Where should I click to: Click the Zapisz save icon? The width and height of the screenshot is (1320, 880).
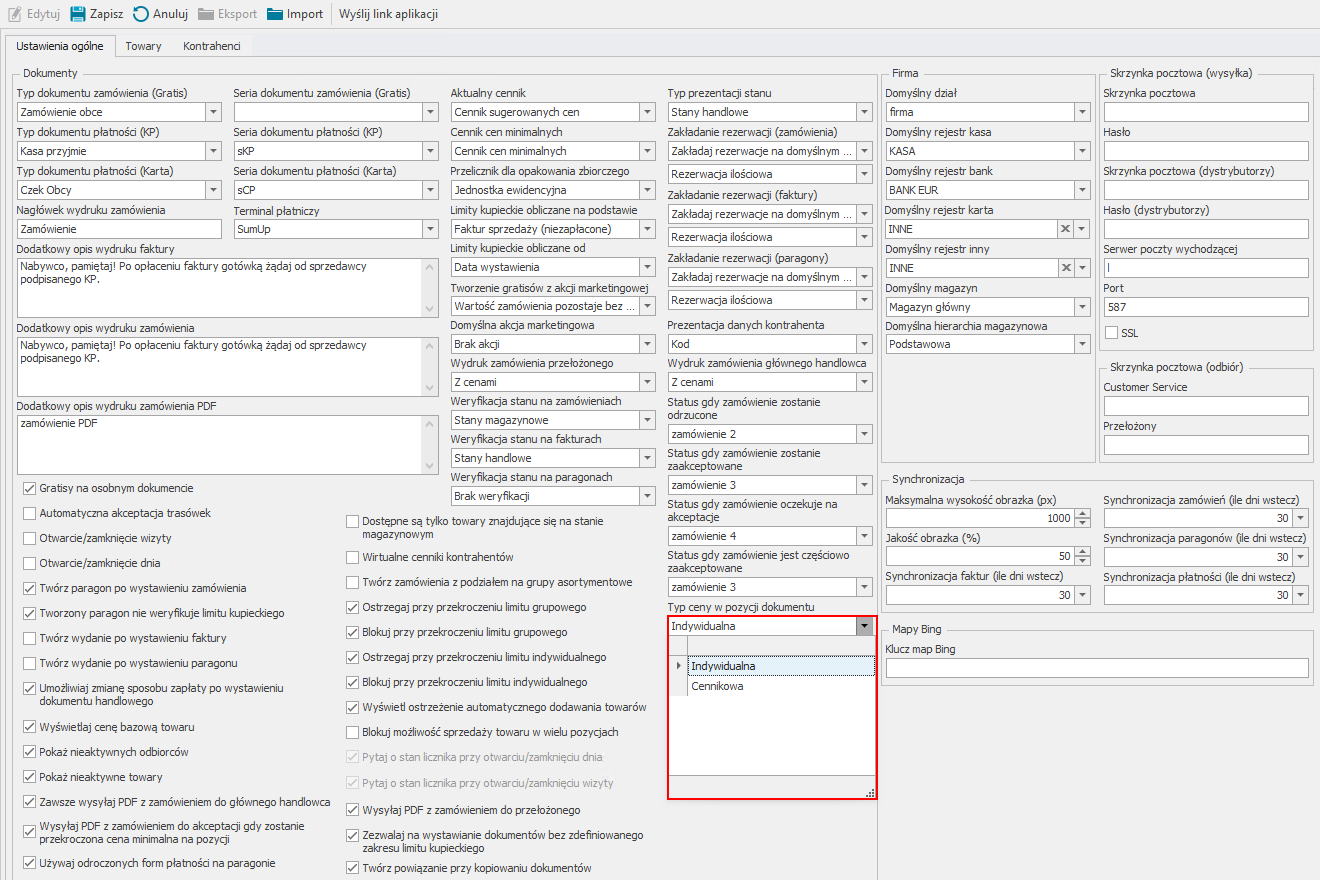pos(78,14)
